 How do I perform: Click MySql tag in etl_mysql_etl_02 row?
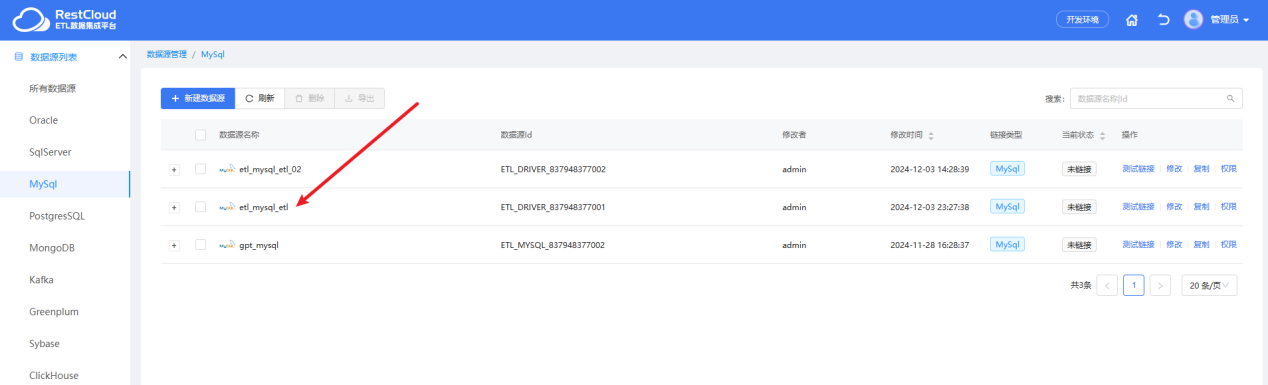(1007, 169)
